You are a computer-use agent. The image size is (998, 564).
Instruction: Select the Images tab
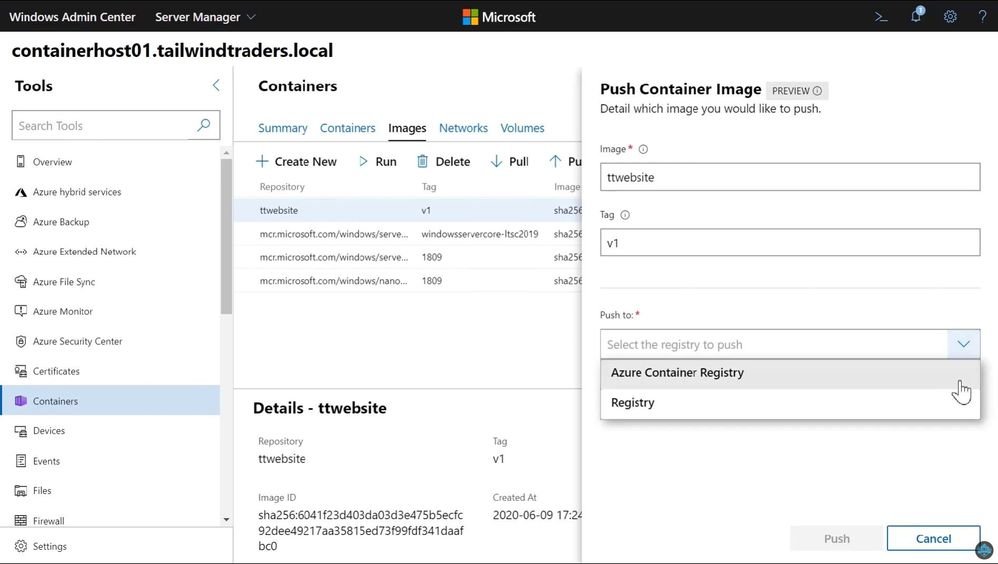(407, 128)
